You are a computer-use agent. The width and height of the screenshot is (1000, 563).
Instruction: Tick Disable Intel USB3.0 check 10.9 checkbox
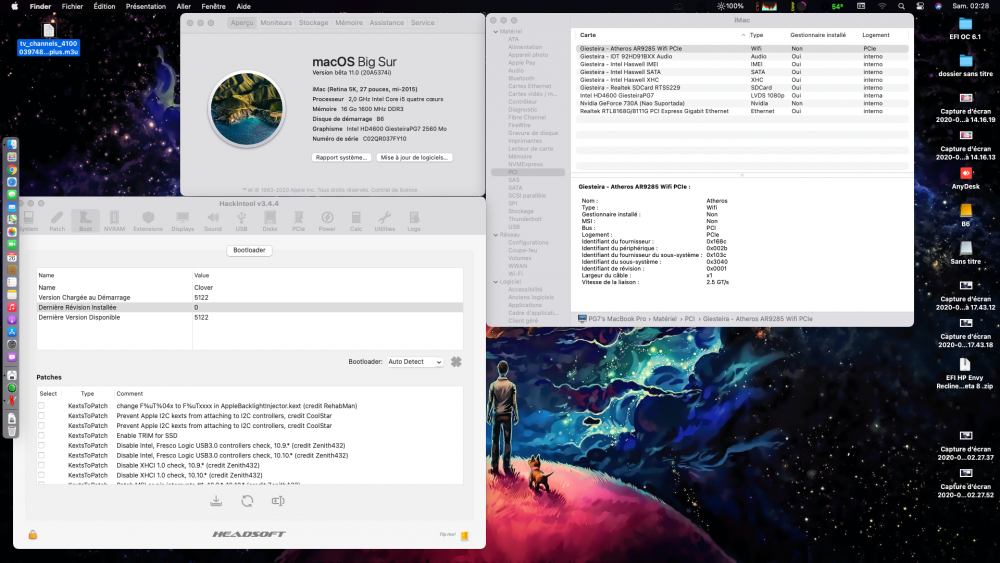(x=41, y=446)
